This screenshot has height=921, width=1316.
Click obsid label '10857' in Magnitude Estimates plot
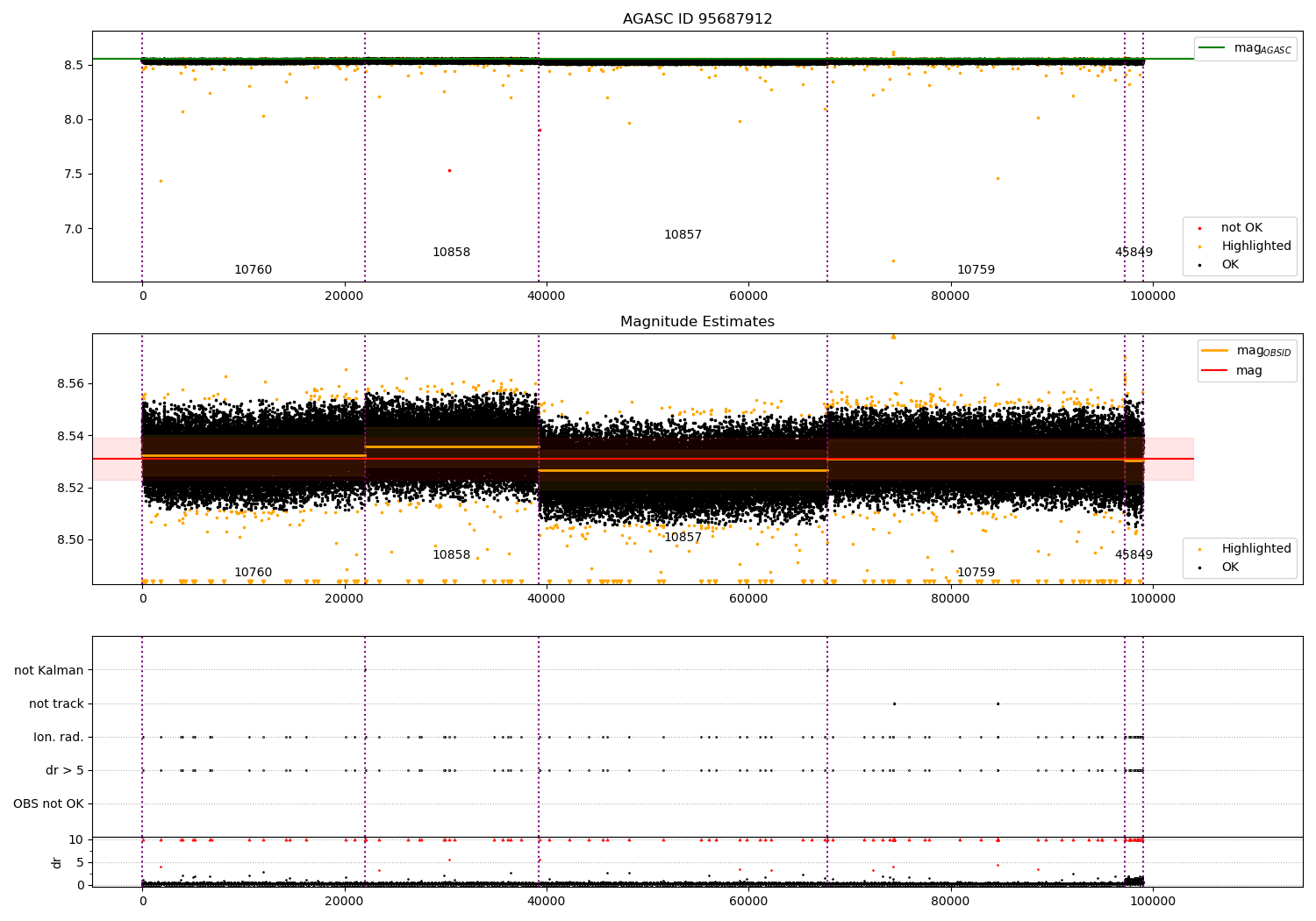tap(683, 538)
